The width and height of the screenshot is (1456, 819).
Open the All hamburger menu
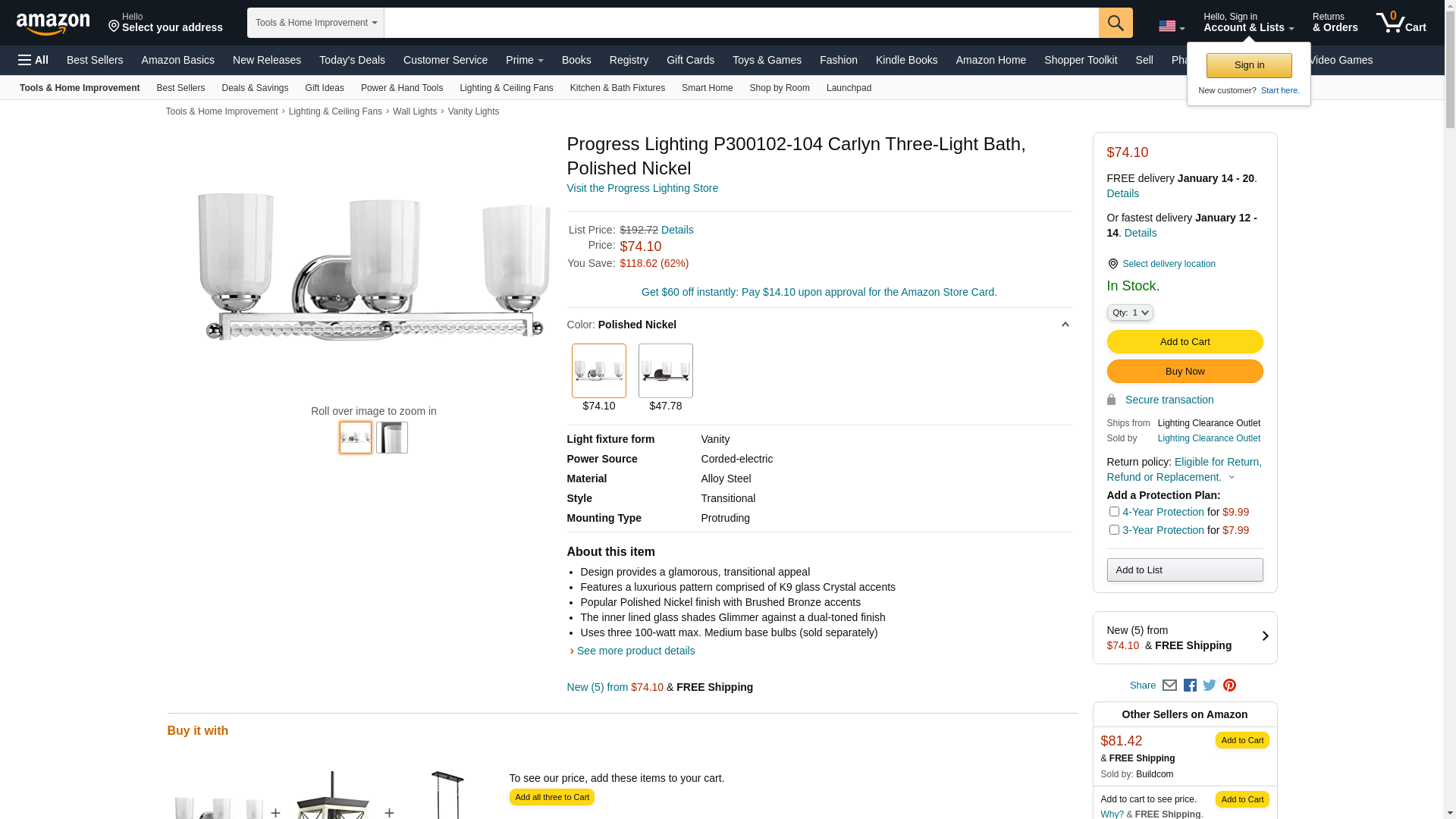[33, 60]
